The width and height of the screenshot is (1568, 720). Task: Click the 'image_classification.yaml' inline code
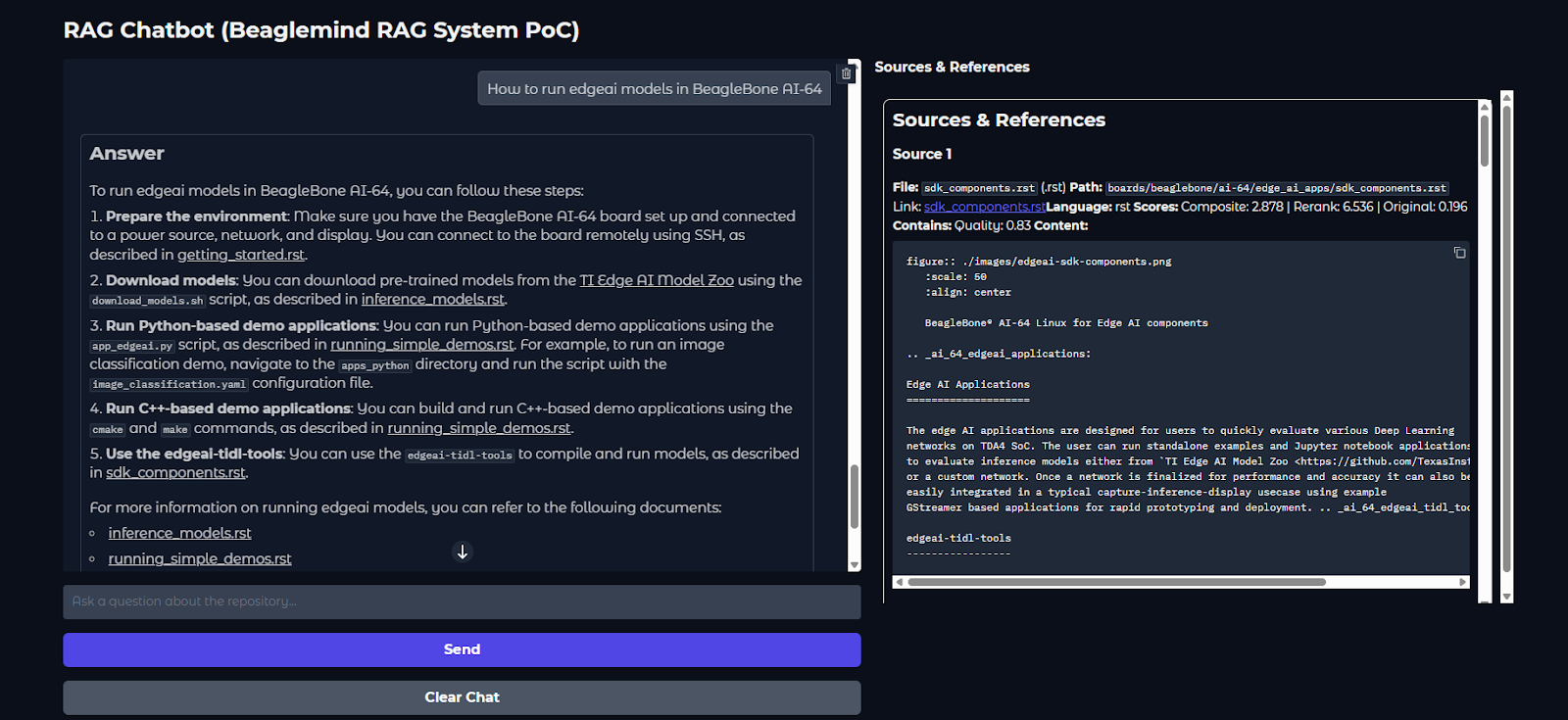click(x=169, y=384)
